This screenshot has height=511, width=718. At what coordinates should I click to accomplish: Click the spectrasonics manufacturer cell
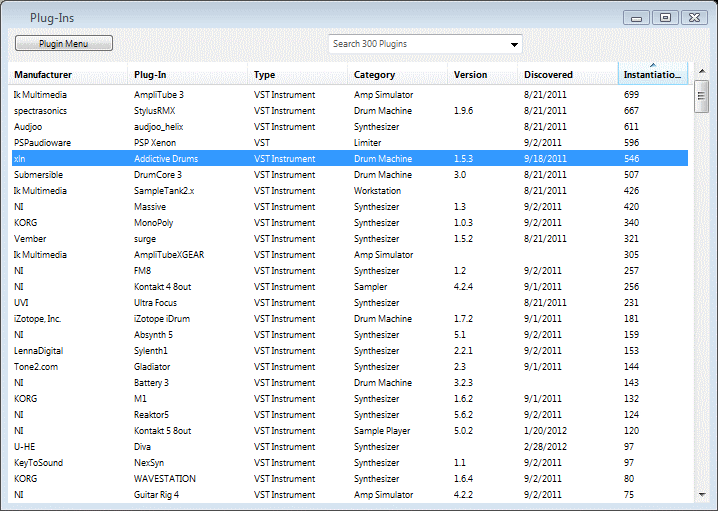pos(40,111)
